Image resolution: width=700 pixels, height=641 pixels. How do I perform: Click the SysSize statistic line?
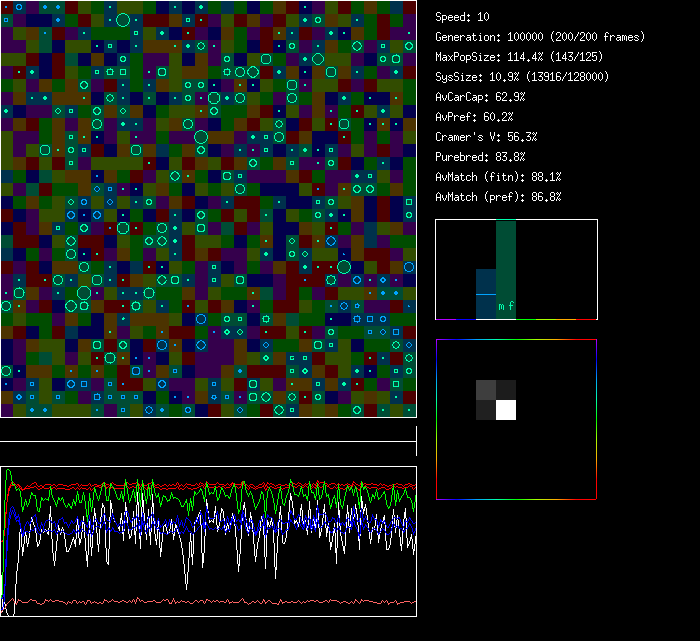[x=522, y=77]
